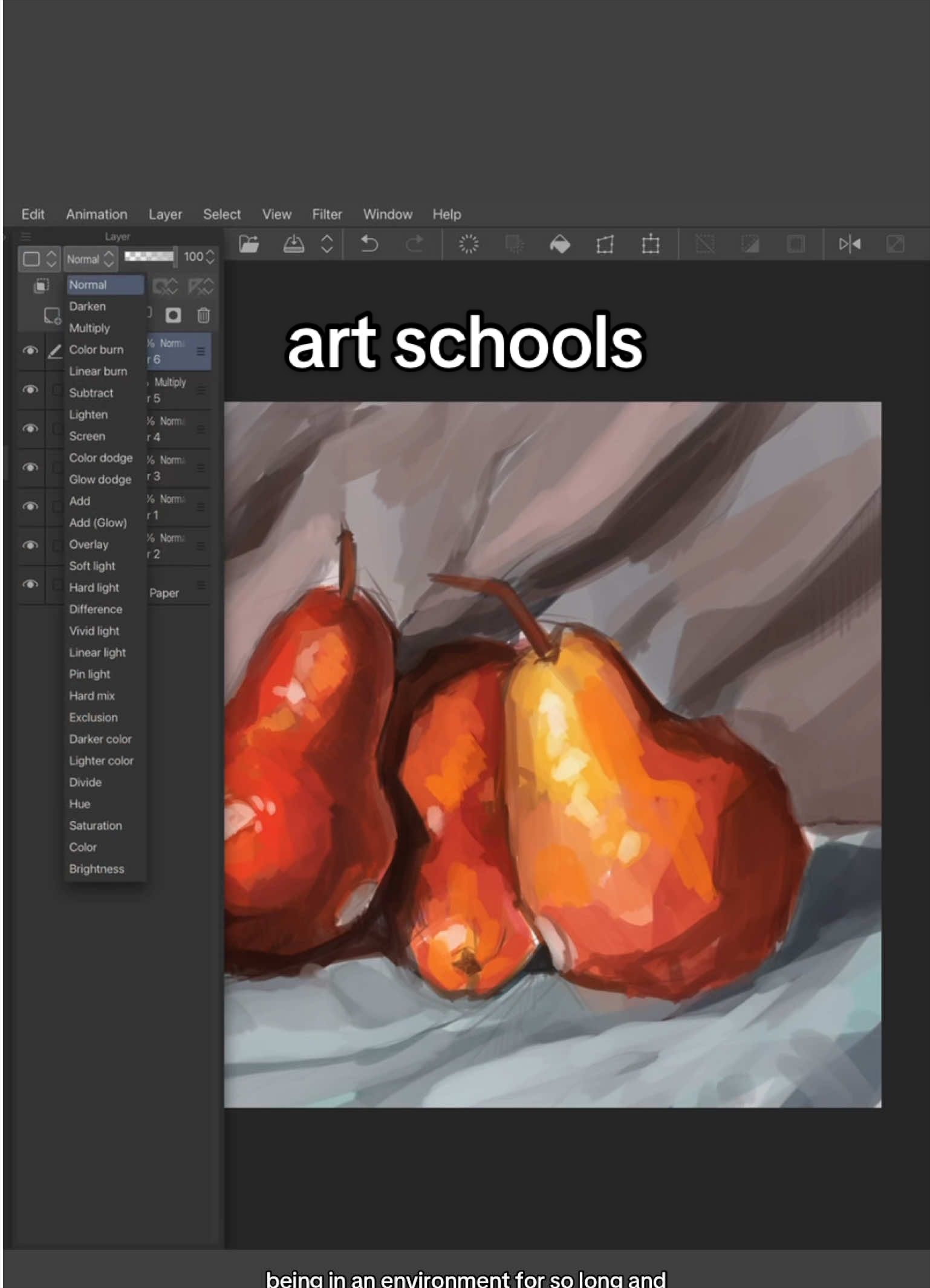Screen dimensions: 930x1288
Task: Click the Show selection border icon
Action: click(796, 244)
